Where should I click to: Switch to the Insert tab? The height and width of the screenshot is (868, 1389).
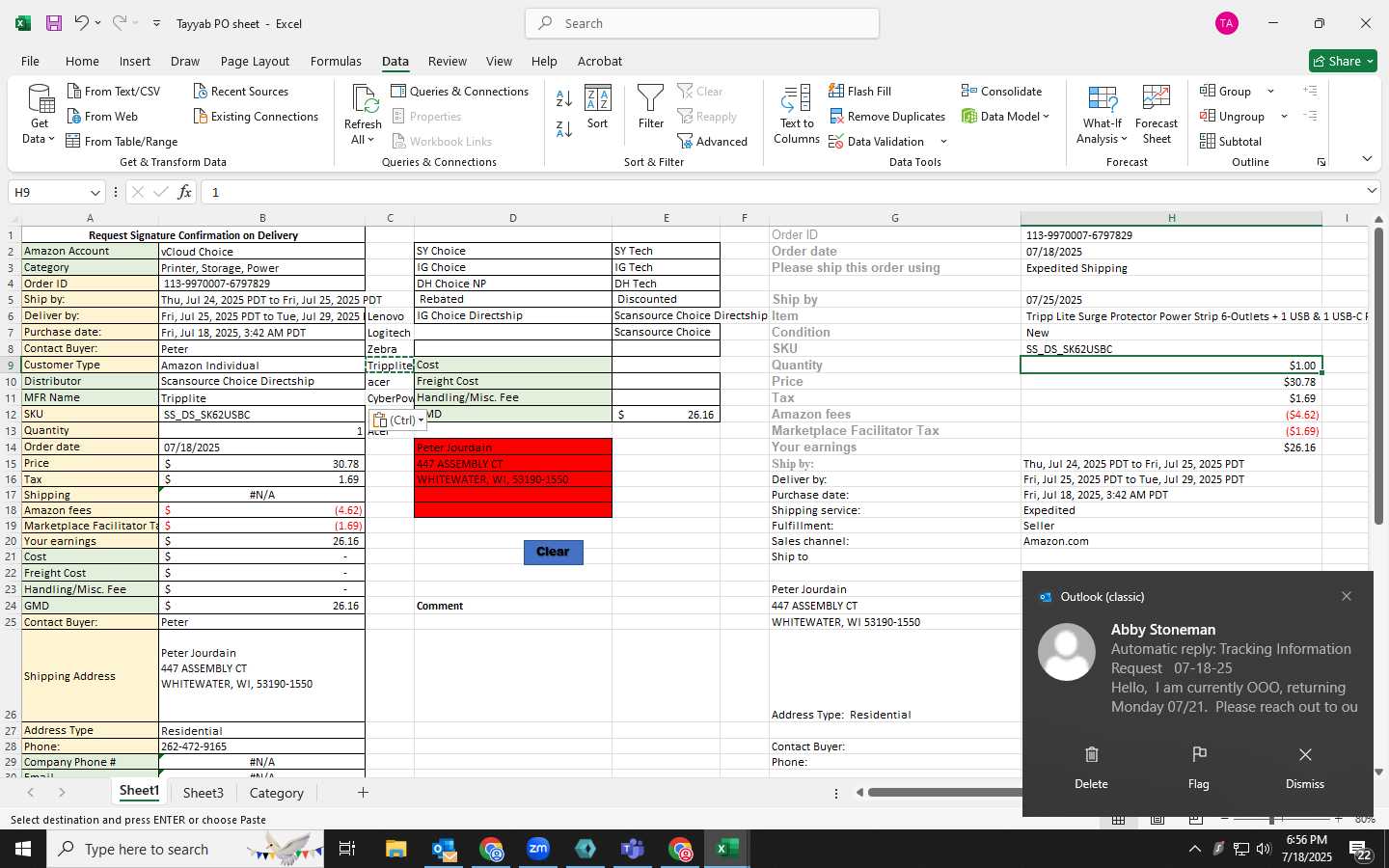click(135, 61)
